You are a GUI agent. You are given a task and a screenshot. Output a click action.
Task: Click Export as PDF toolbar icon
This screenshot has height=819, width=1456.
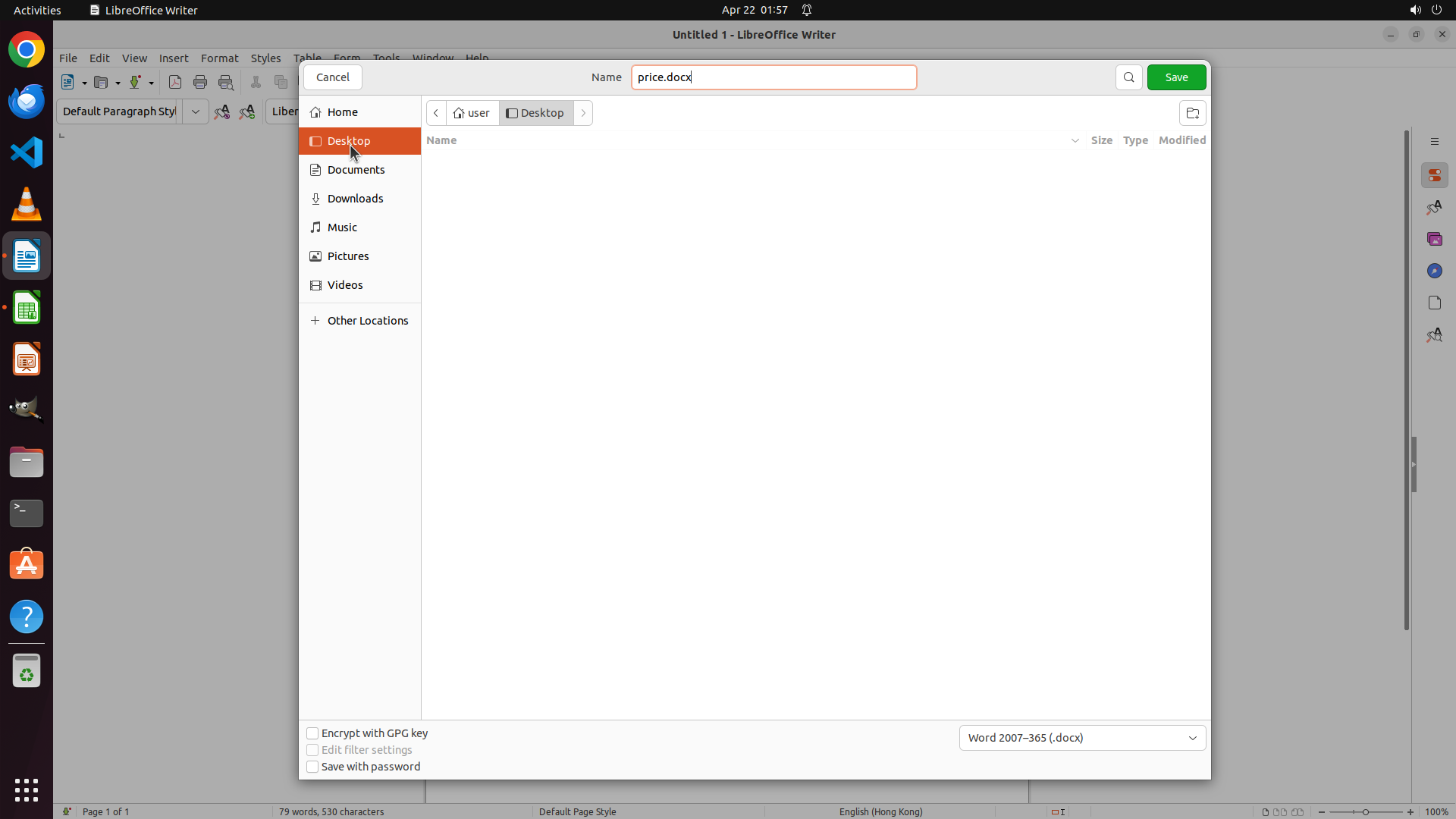coord(175,83)
